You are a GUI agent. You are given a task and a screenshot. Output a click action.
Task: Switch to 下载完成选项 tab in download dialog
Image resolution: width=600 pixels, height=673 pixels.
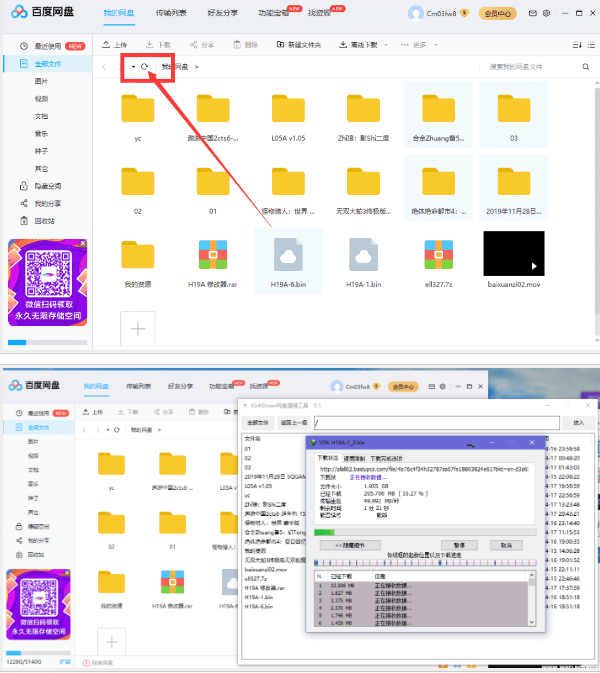386,458
